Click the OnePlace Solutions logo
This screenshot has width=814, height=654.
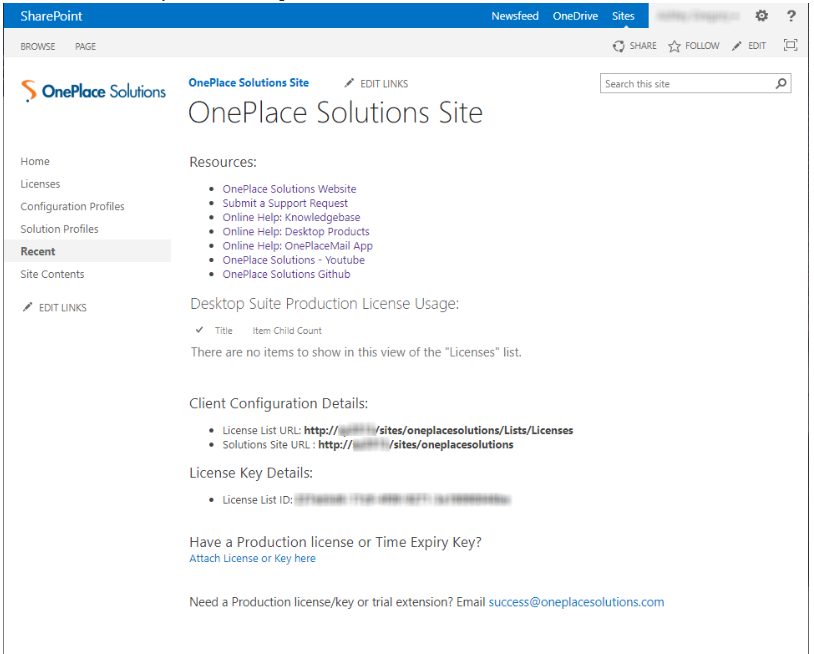pyautogui.click(x=94, y=91)
